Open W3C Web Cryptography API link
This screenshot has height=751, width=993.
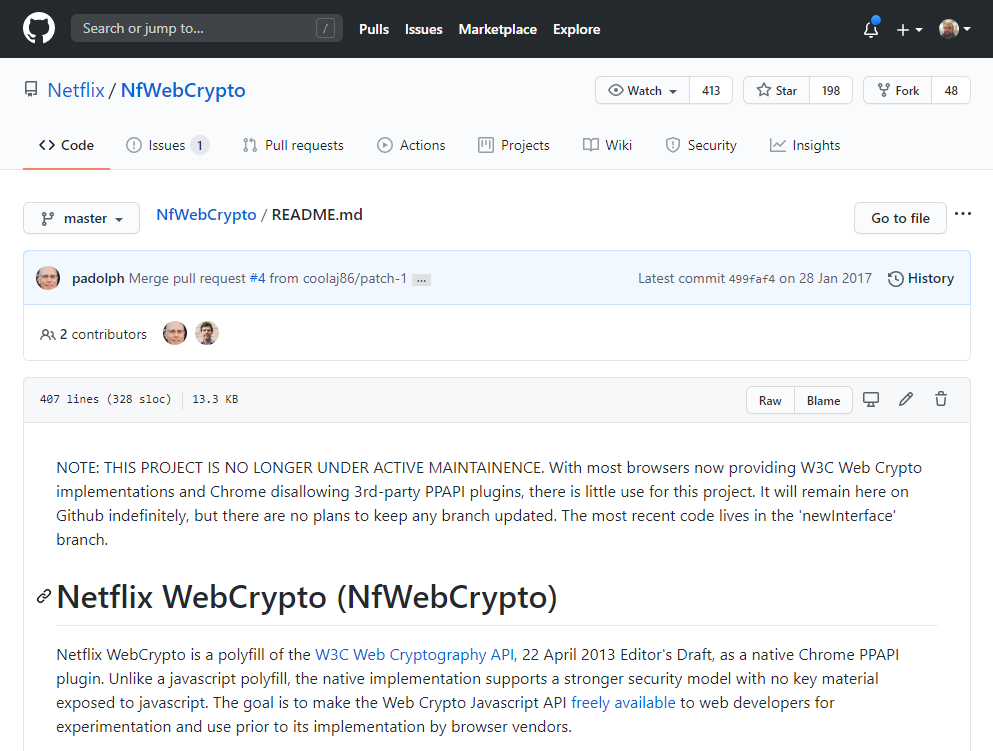(x=415, y=655)
